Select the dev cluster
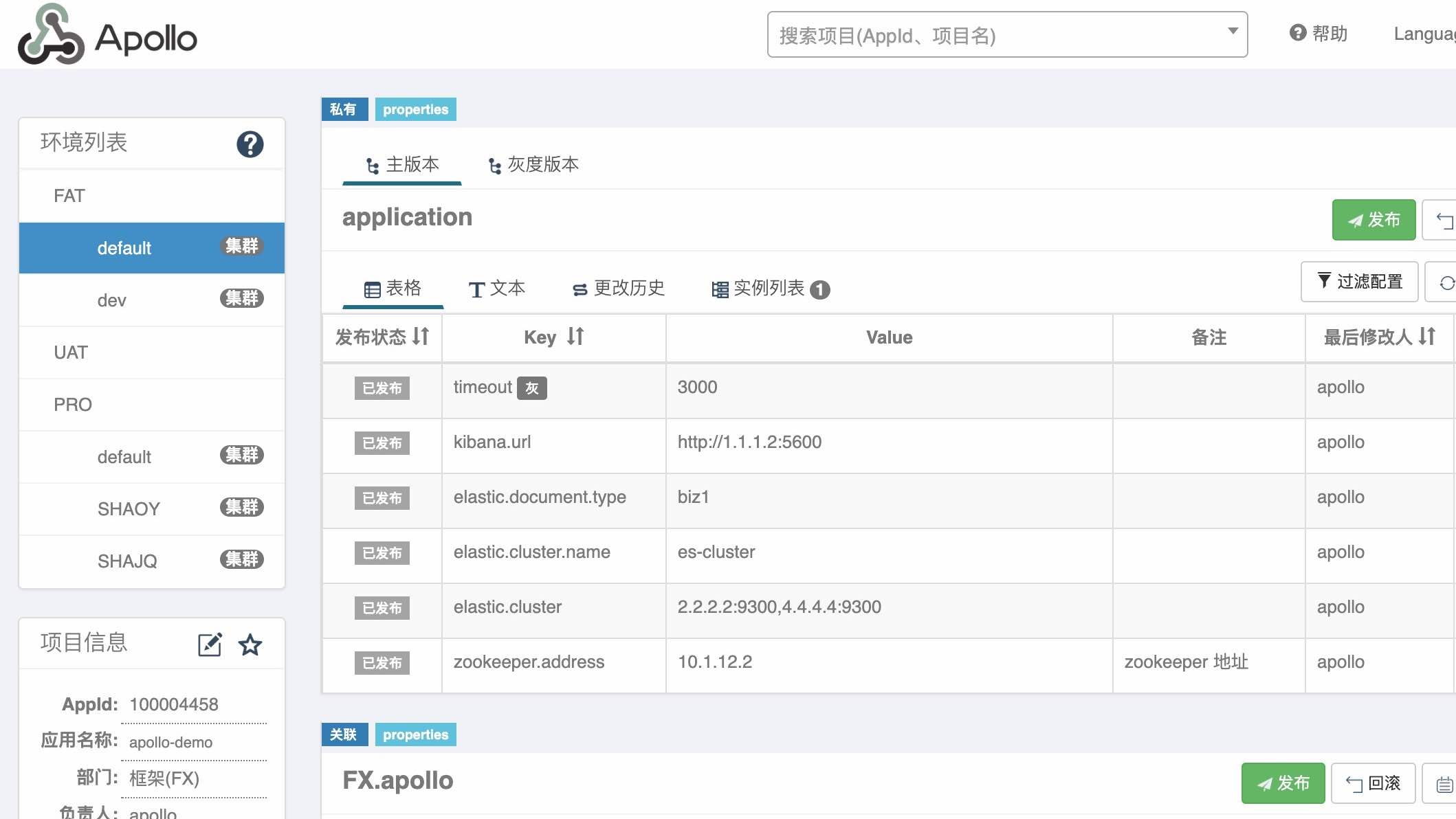The image size is (1456, 819). 152,300
